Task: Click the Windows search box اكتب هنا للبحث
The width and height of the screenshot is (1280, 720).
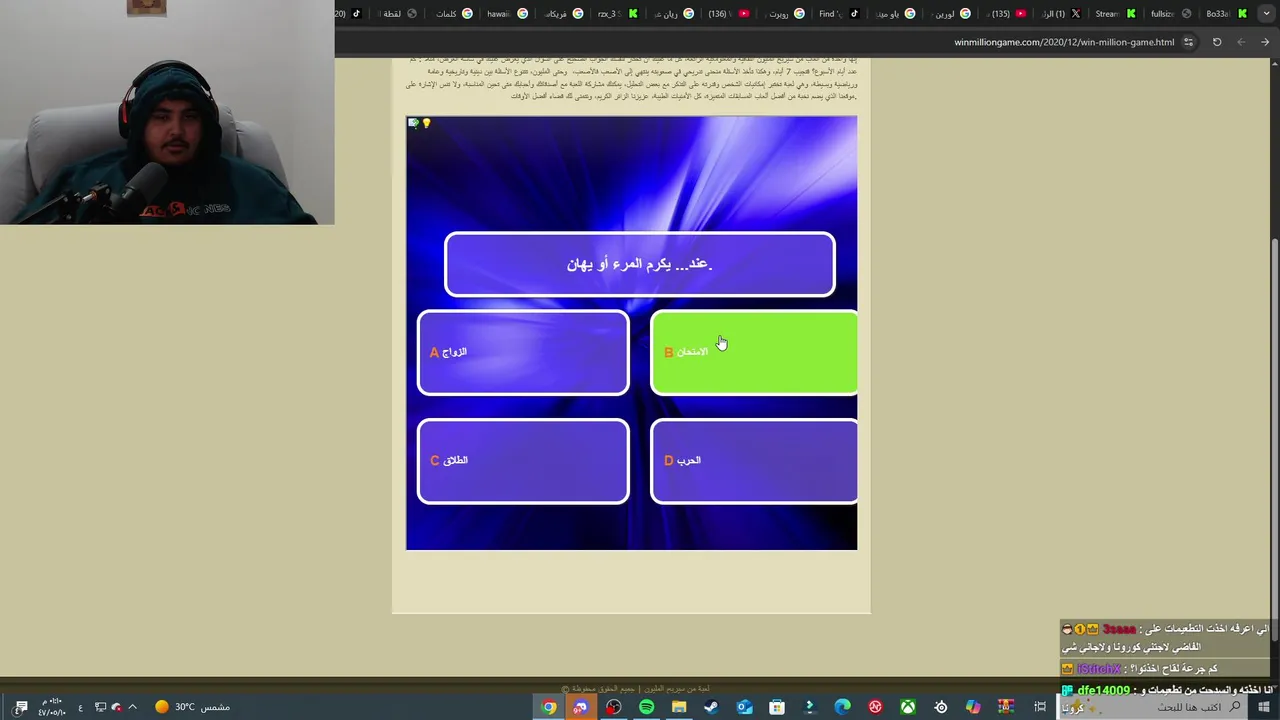Action: tap(1154, 707)
